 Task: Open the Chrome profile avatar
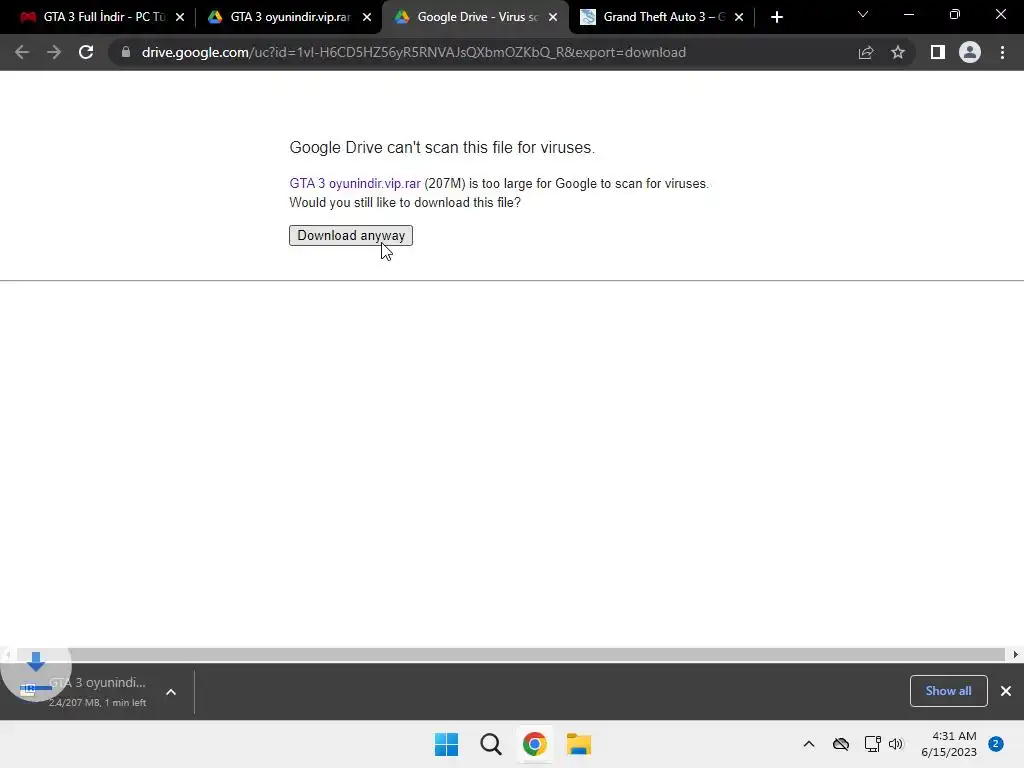[970, 52]
